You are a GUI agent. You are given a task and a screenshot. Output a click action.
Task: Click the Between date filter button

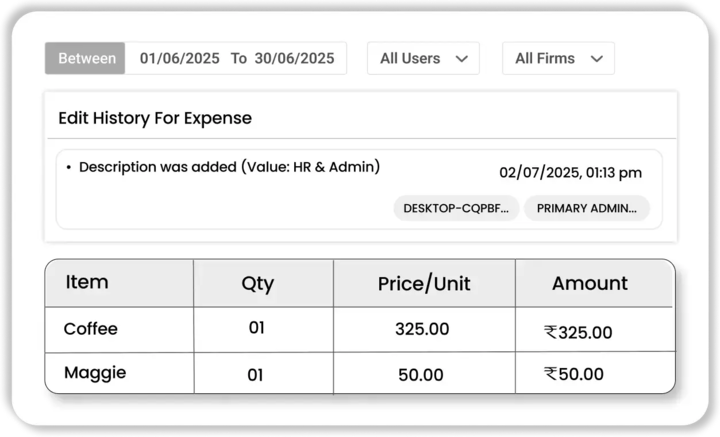click(85, 58)
